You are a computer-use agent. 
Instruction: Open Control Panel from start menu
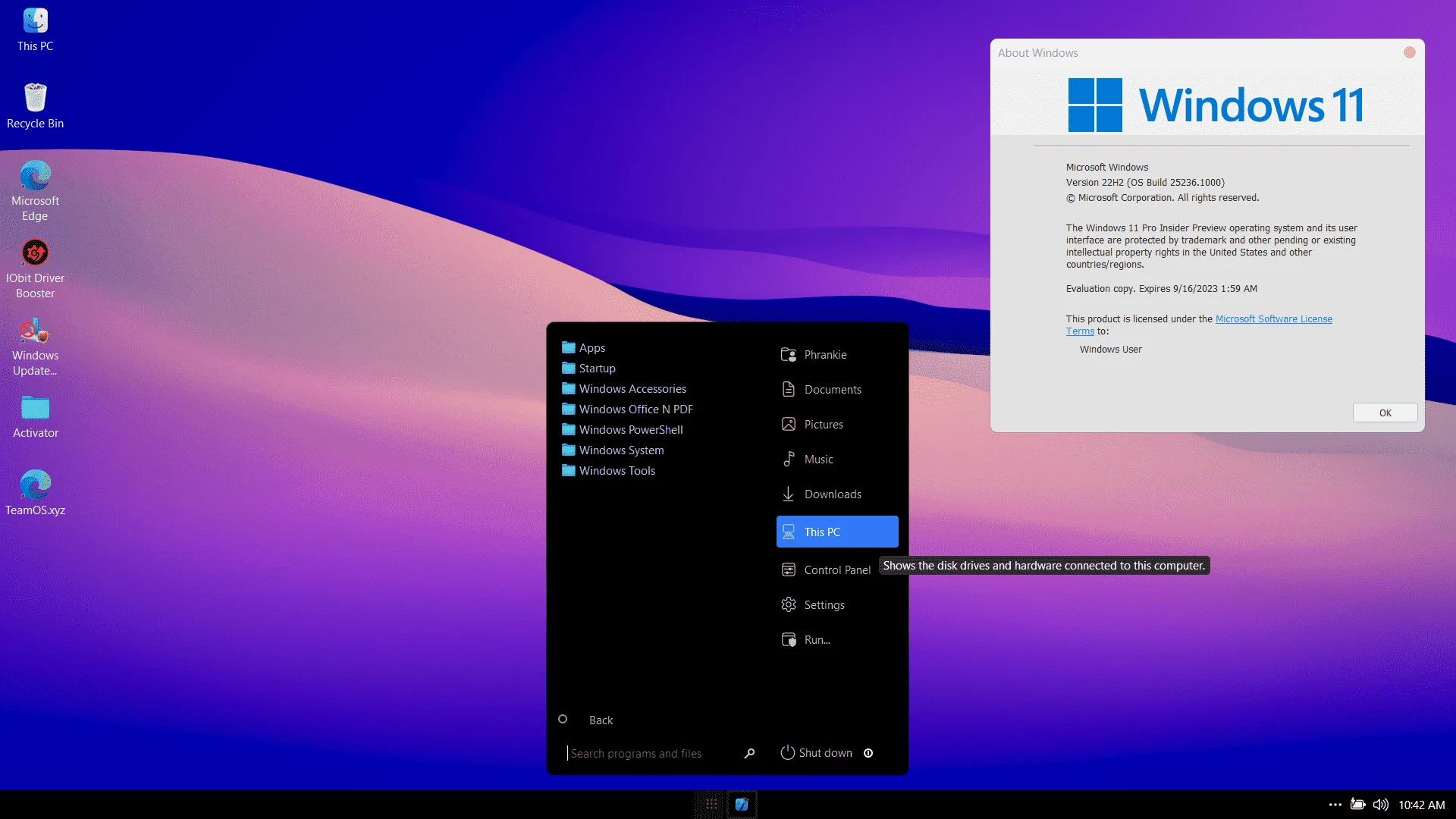(827, 570)
